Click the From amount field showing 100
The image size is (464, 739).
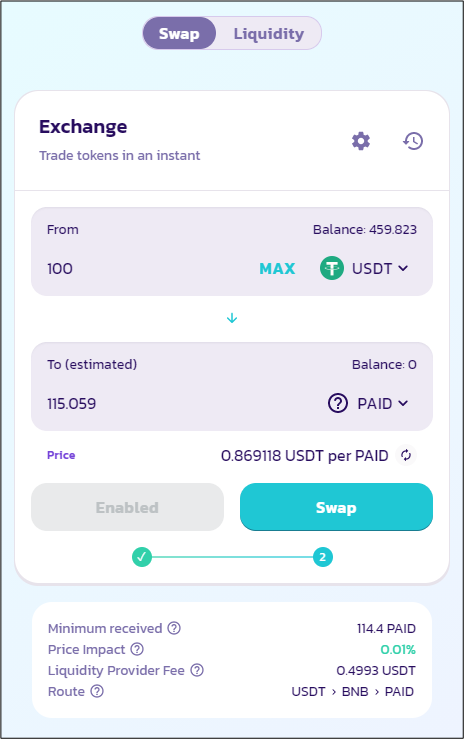(146, 269)
